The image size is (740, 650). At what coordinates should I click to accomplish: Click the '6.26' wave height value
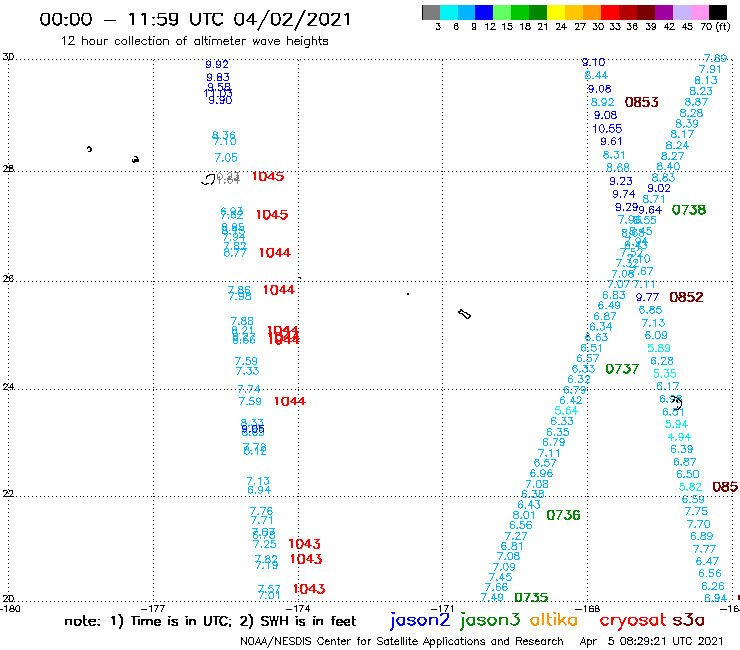point(713,586)
